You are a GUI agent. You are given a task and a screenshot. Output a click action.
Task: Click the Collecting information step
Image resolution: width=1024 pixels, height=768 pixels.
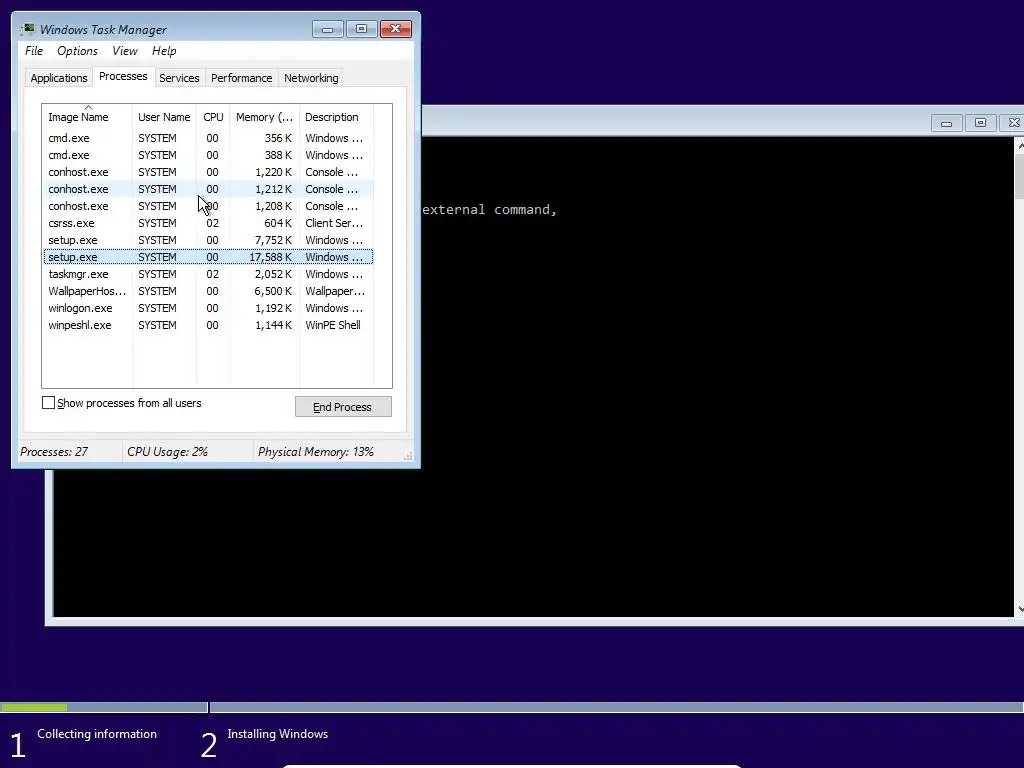pos(97,734)
